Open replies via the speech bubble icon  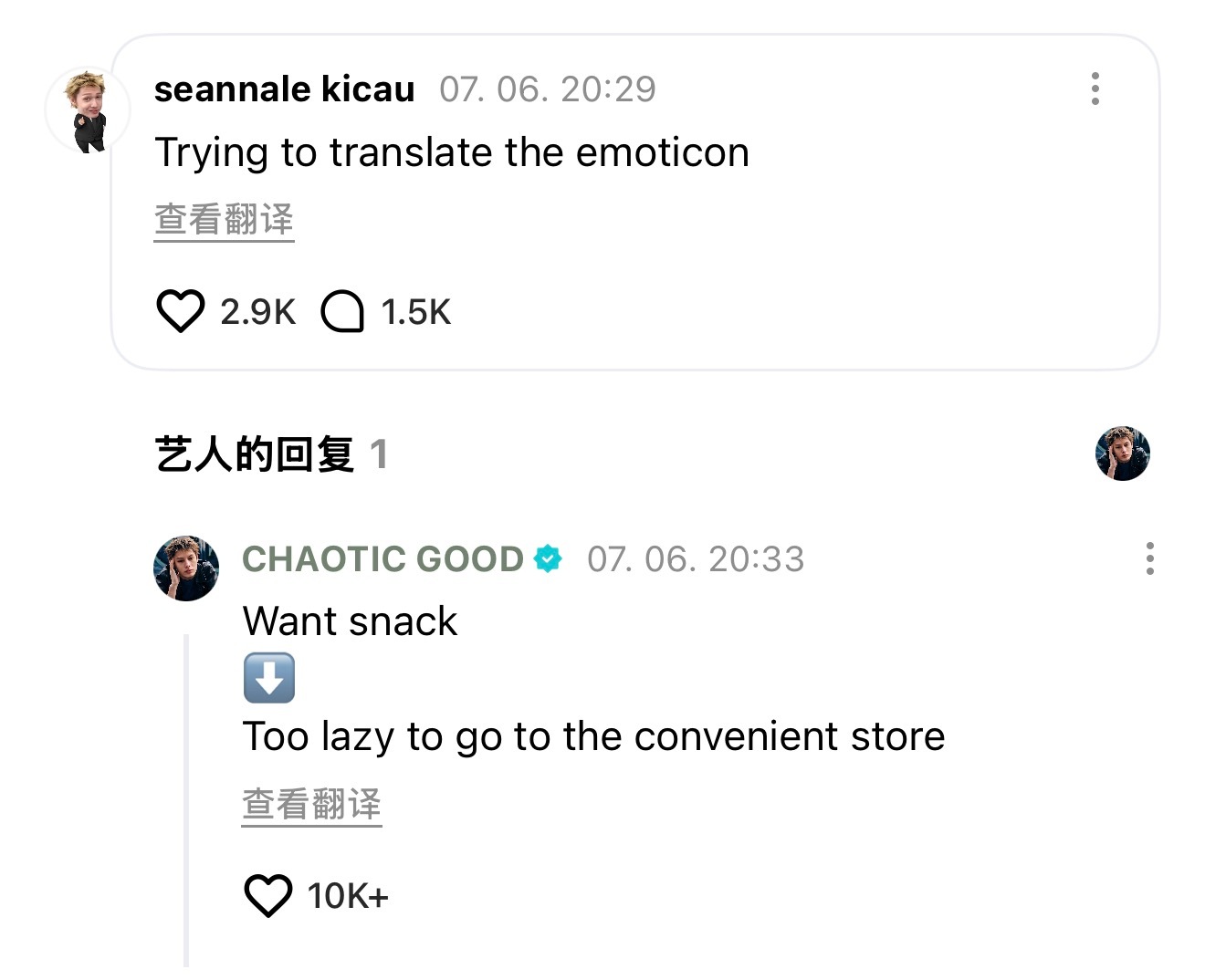coord(342,311)
